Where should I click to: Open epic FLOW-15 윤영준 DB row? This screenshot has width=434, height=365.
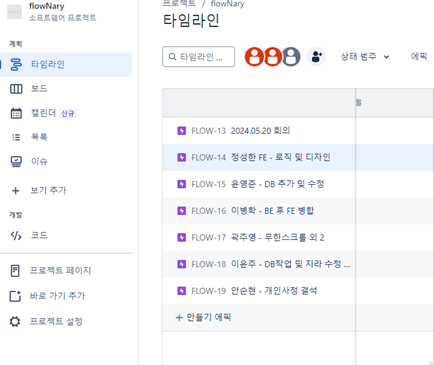(x=259, y=184)
